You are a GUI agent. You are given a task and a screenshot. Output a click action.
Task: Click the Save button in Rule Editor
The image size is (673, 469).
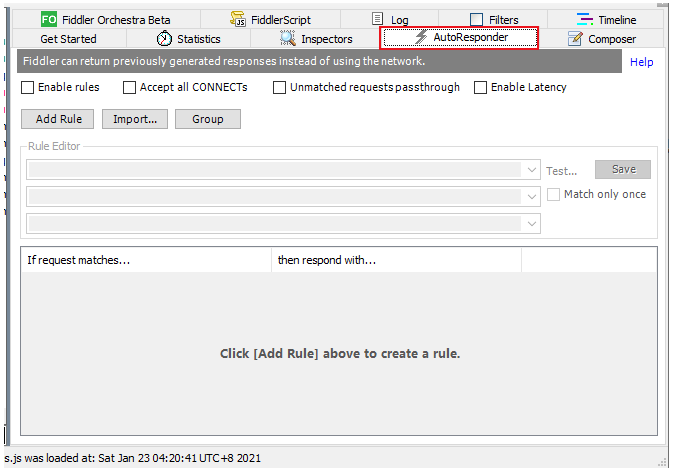point(623,169)
